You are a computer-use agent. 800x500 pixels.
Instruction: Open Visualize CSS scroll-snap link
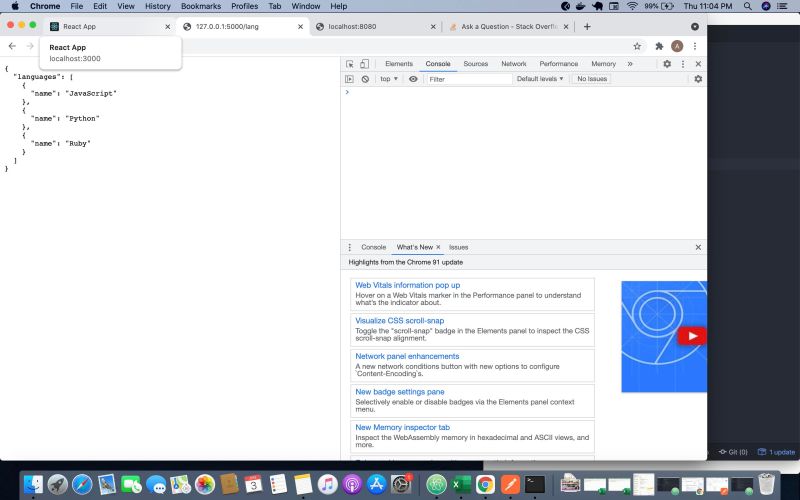click(399, 320)
